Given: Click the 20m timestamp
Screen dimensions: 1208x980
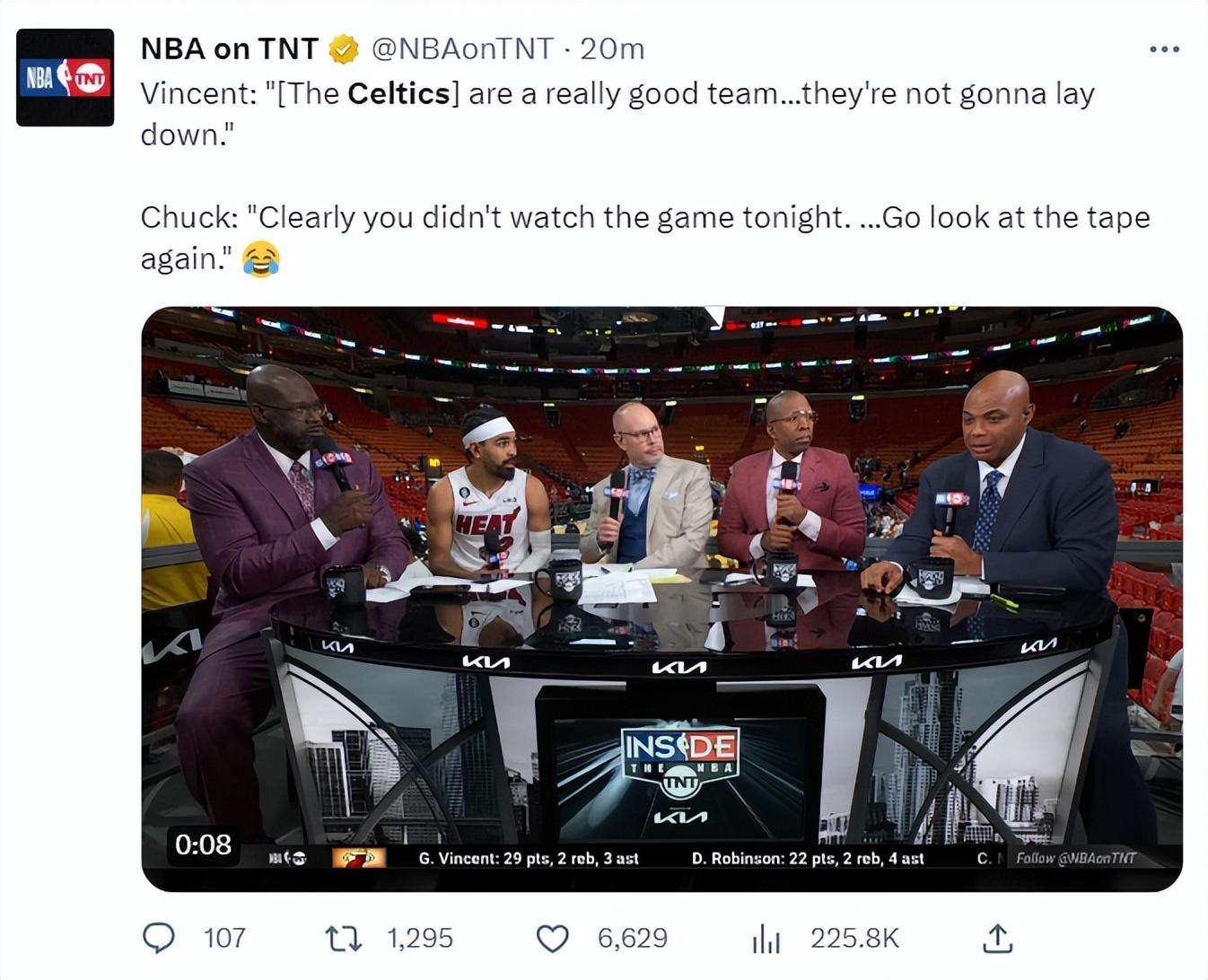Looking at the screenshot, I should coord(612,48).
